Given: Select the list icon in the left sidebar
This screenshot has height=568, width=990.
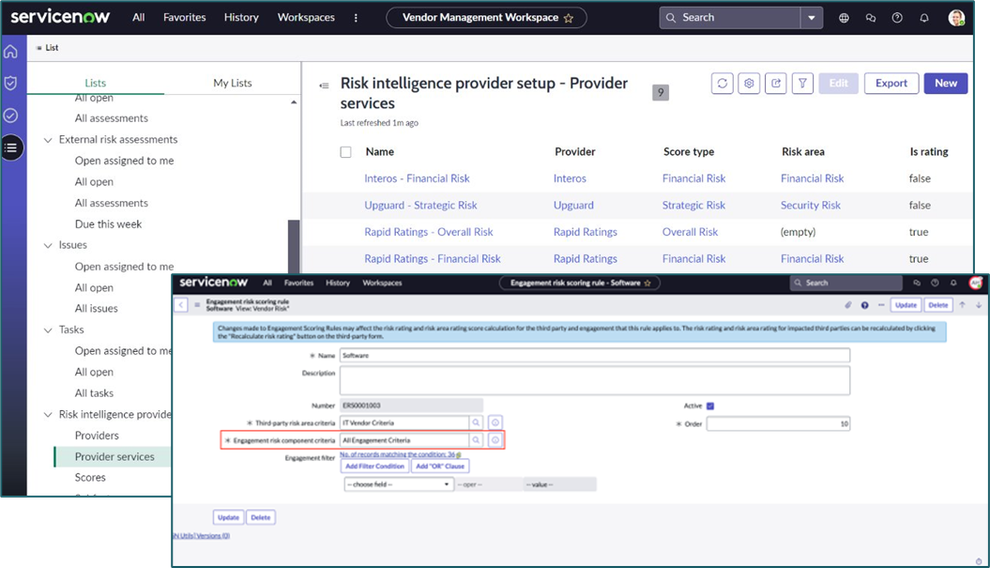Looking at the screenshot, I should tap(11, 148).
